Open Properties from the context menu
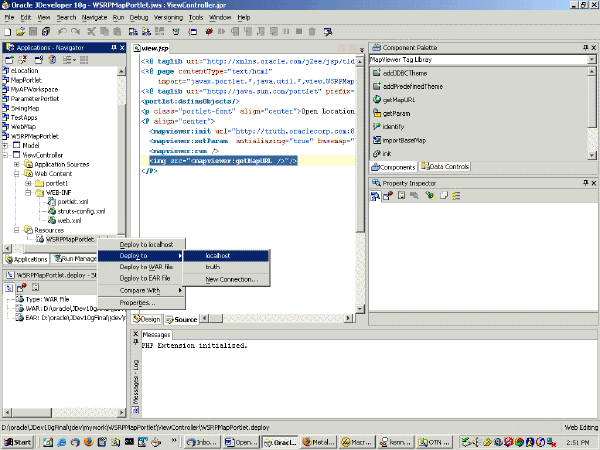Image resolution: width=600 pixels, height=450 pixels. (142, 303)
